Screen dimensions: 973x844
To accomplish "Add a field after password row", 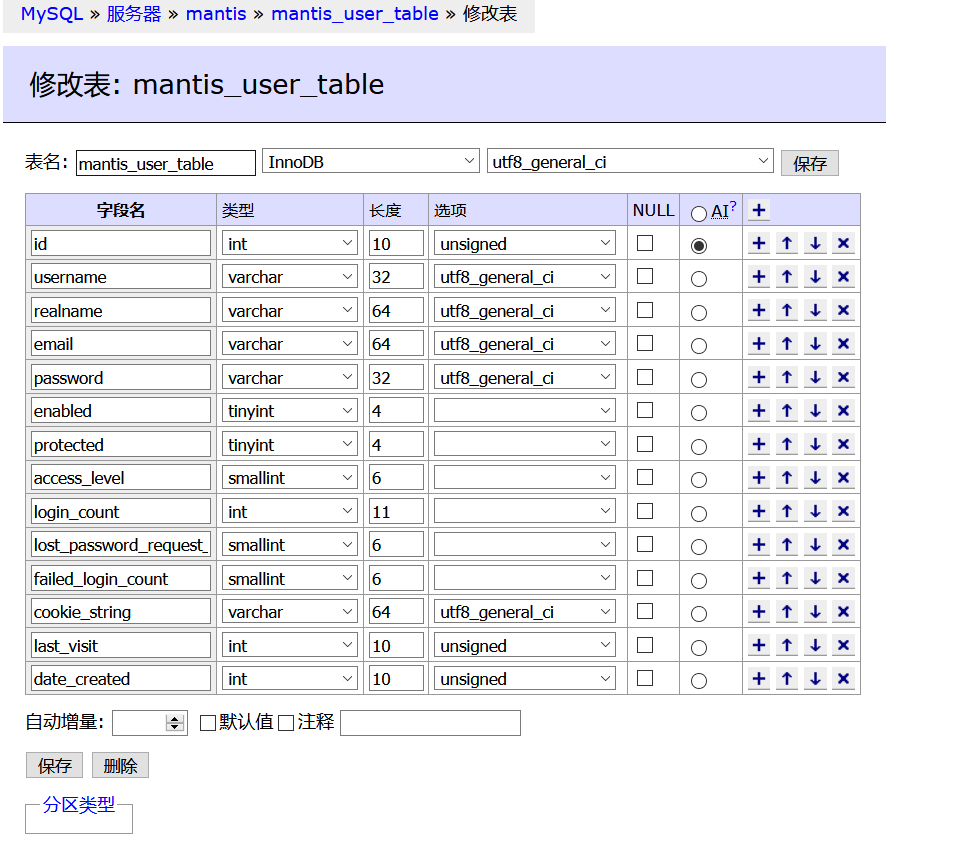I will point(758,377).
